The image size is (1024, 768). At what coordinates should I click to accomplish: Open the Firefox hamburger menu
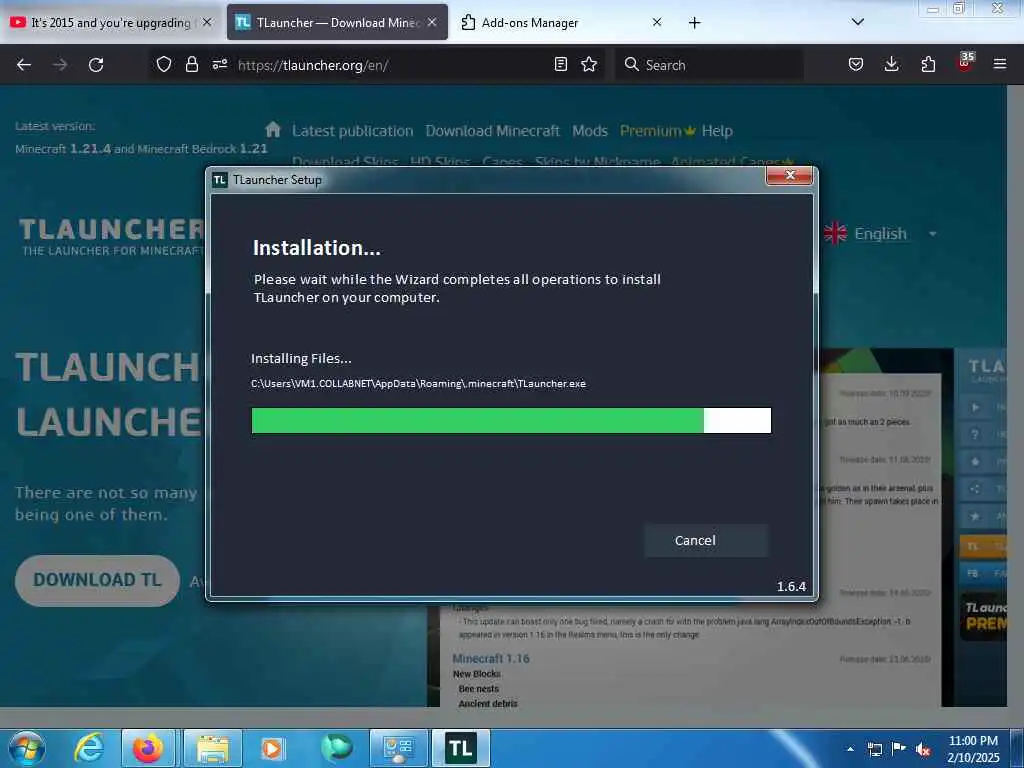[999, 64]
